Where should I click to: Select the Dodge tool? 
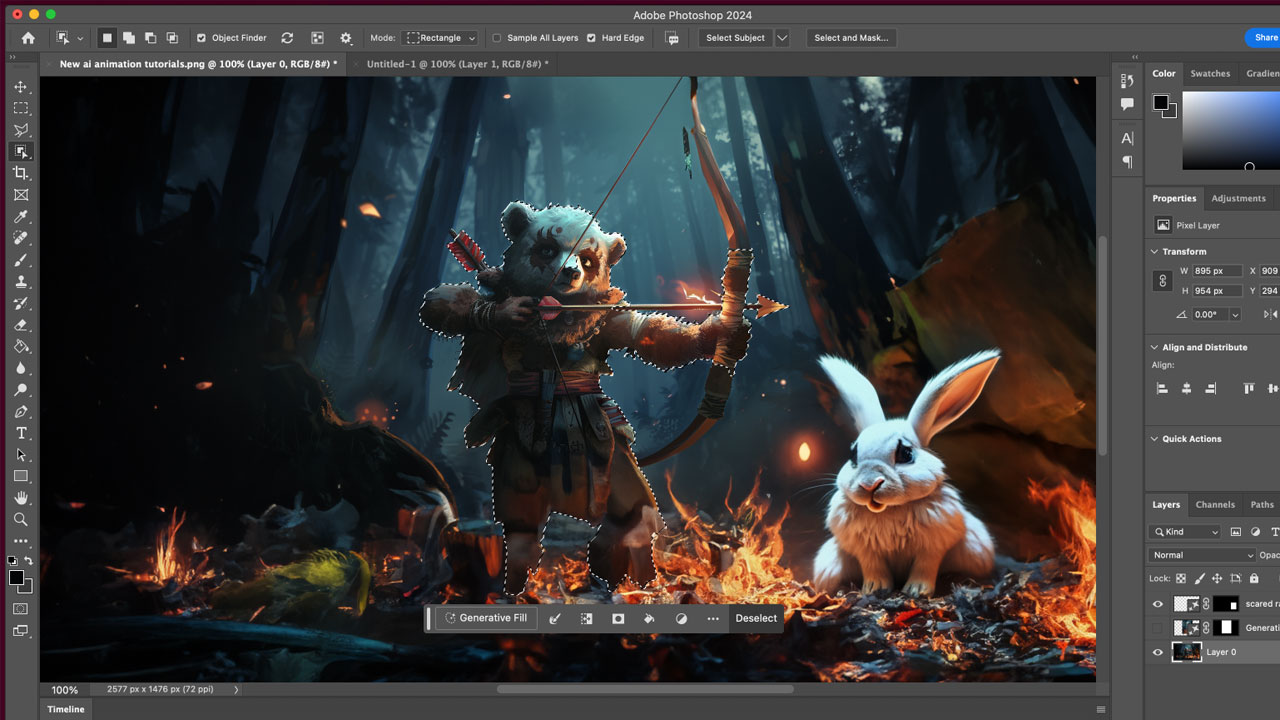point(20,390)
